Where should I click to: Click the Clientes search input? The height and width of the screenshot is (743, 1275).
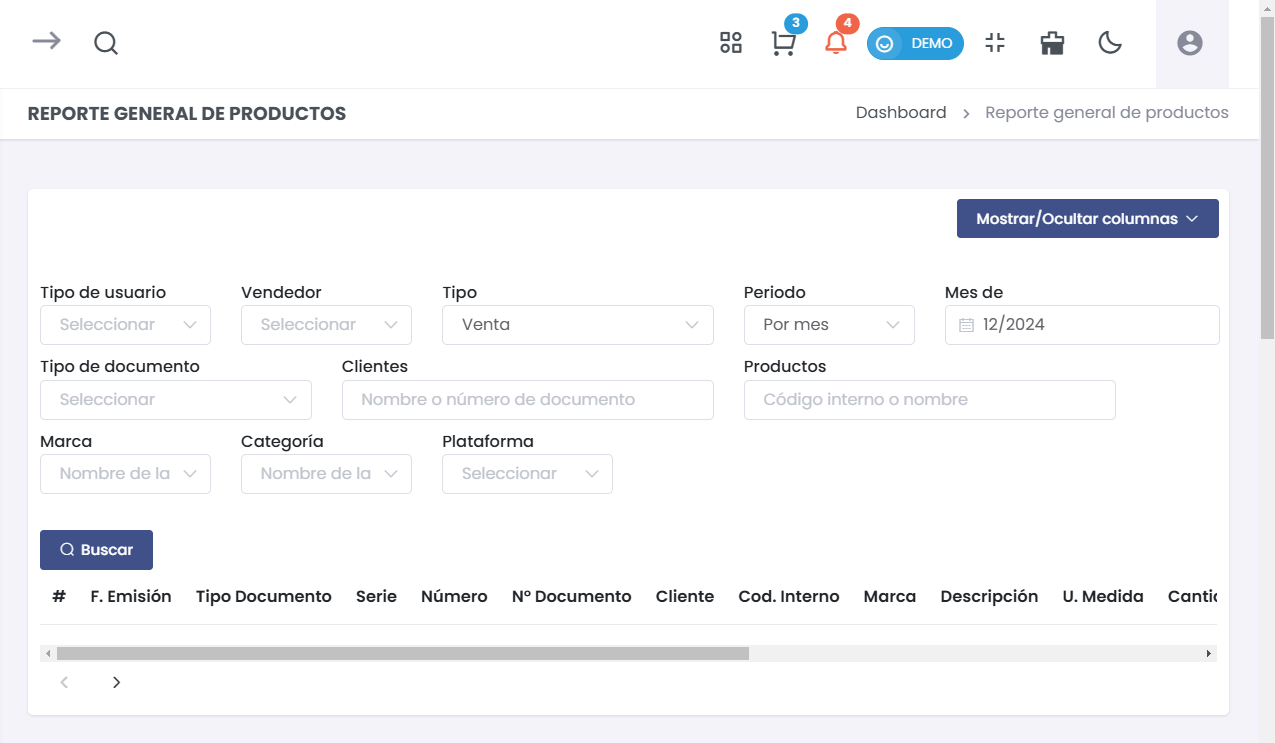pyautogui.click(x=528, y=400)
